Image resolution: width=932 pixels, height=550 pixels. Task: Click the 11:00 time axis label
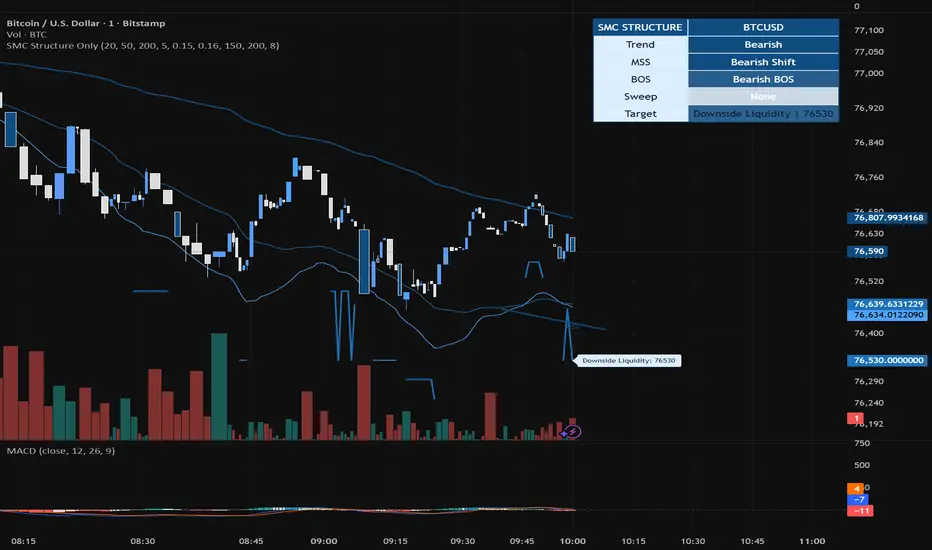click(812, 541)
